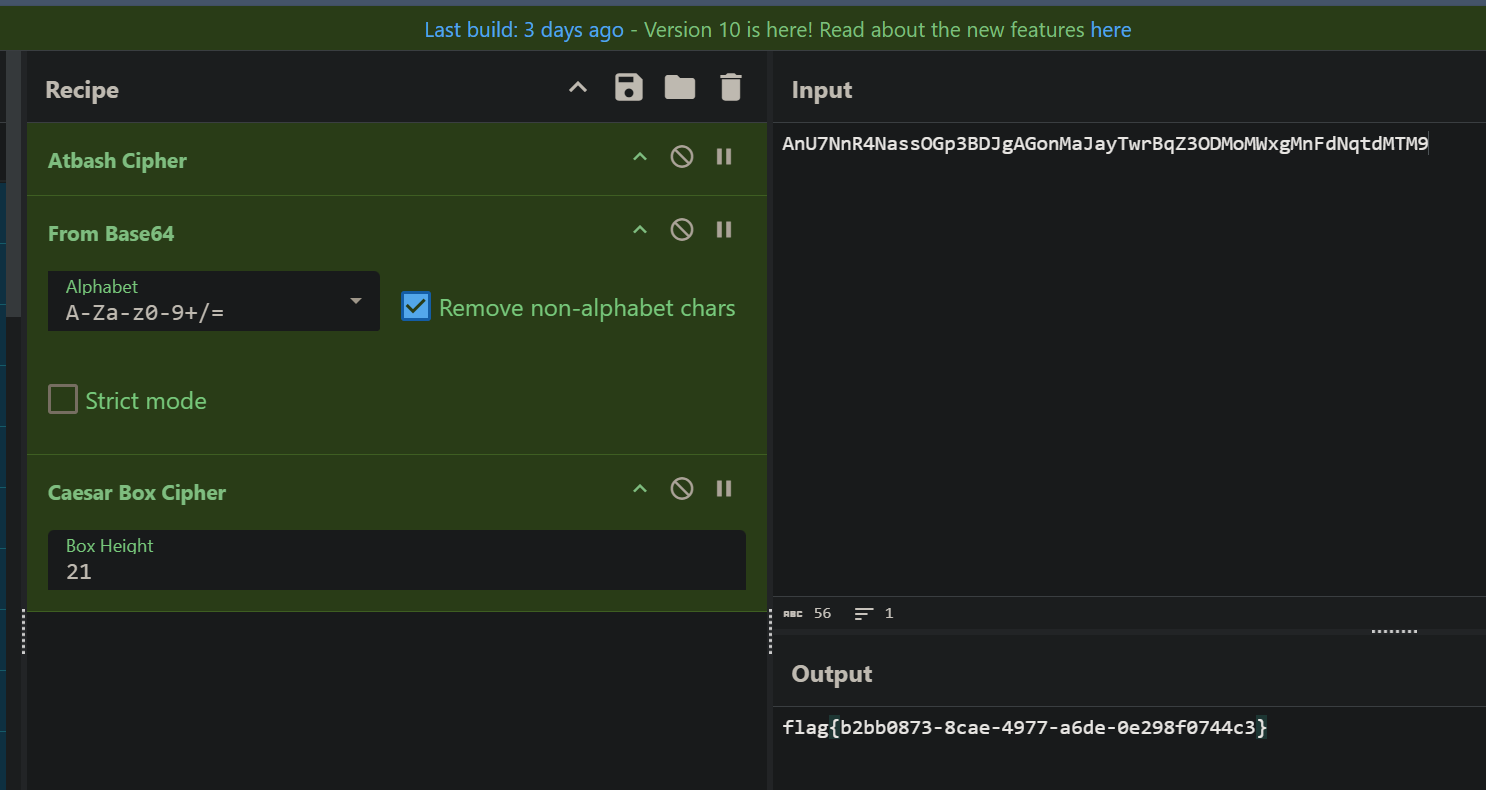The image size is (1486, 790).
Task: Disable the From Base64 operation
Action: (x=682, y=230)
